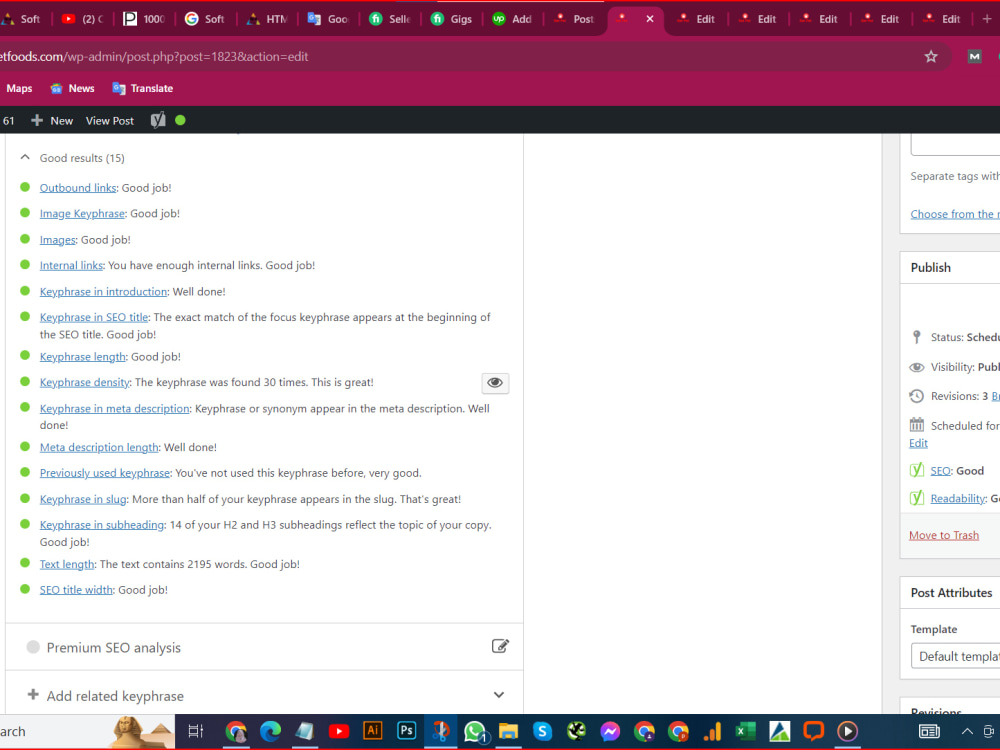Open the Image Keyphrase link
This screenshot has height=750, width=1000.
pos(82,214)
